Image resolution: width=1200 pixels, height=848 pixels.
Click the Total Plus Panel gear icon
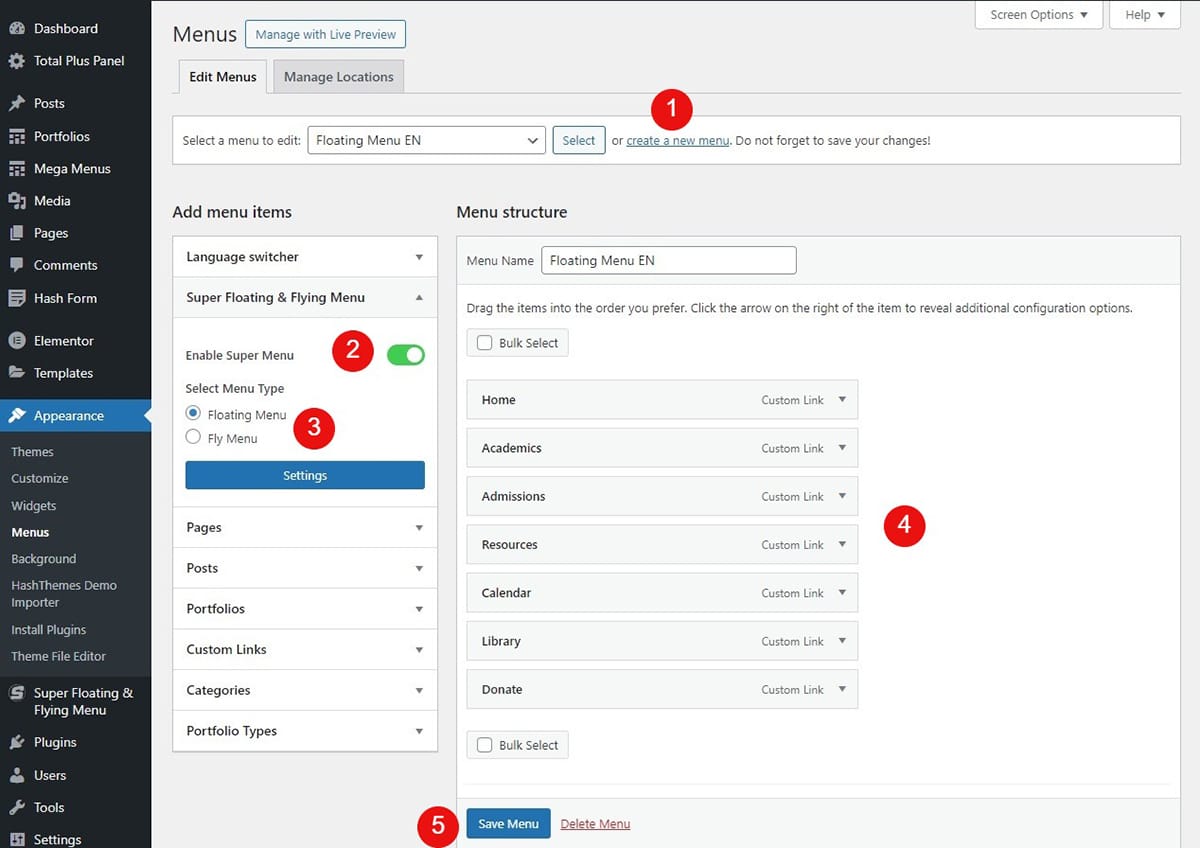pos(17,61)
